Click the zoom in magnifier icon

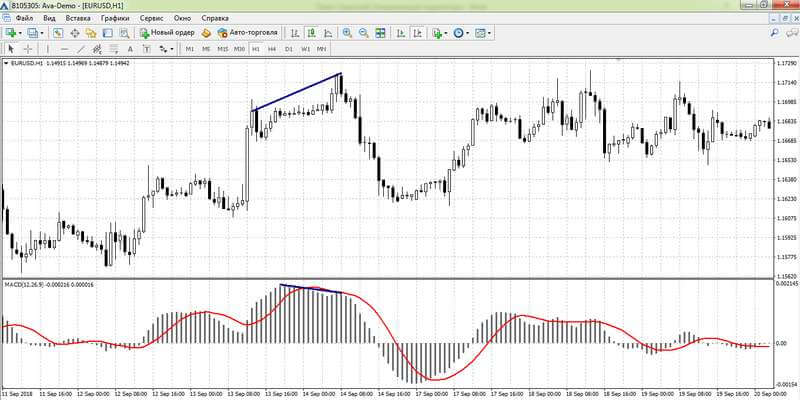point(347,33)
